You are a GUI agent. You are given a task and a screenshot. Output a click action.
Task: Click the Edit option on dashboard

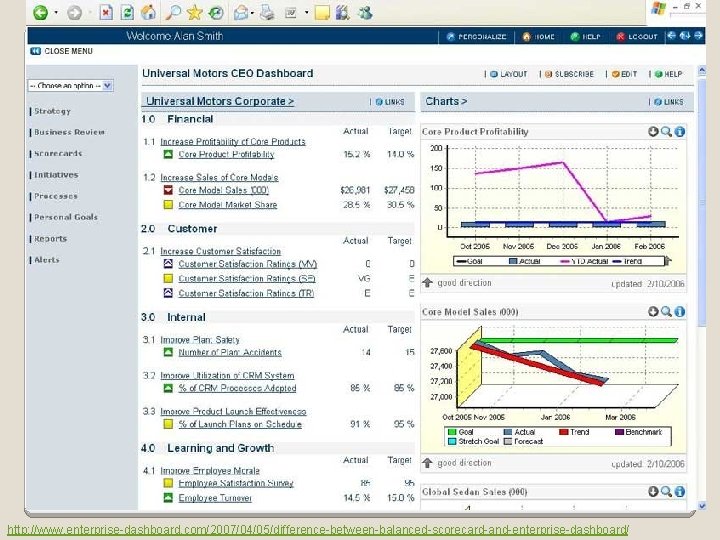(x=624, y=74)
